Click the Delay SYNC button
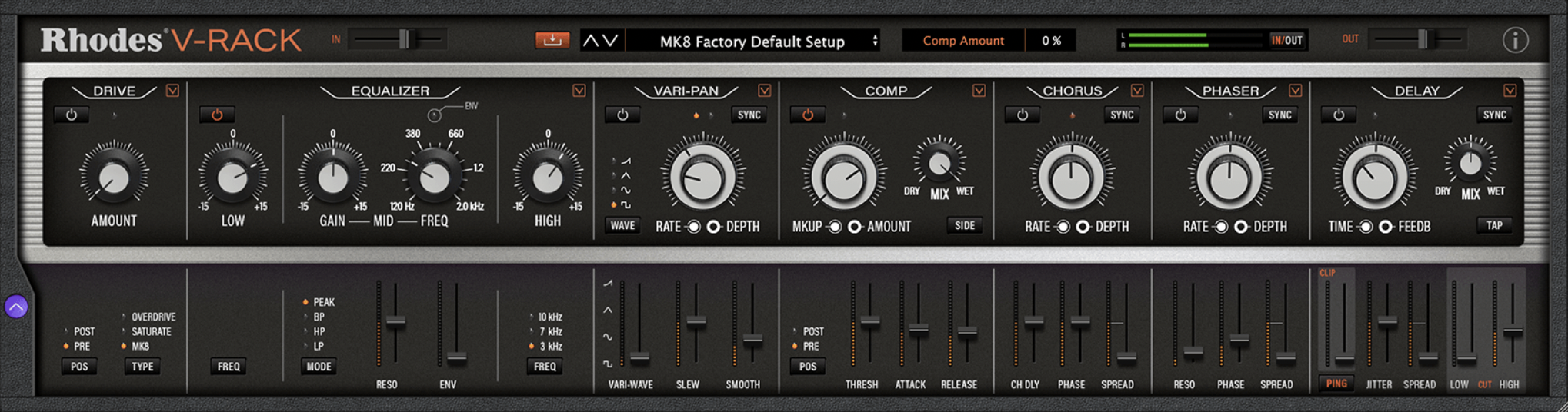Image resolution: width=1568 pixels, height=412 pixels. (1494, 115)
